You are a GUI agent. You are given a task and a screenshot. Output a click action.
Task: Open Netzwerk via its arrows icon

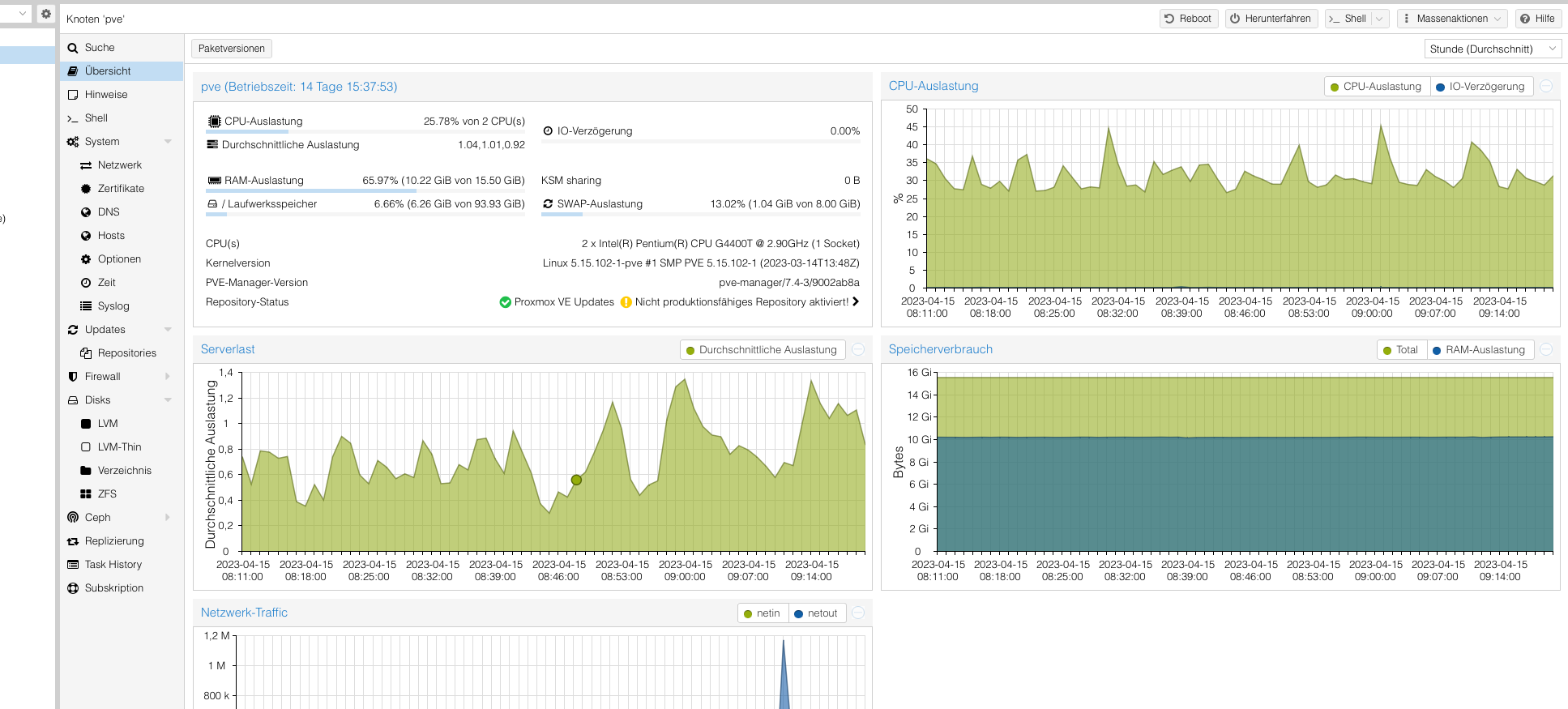click(x=86, y=165)
